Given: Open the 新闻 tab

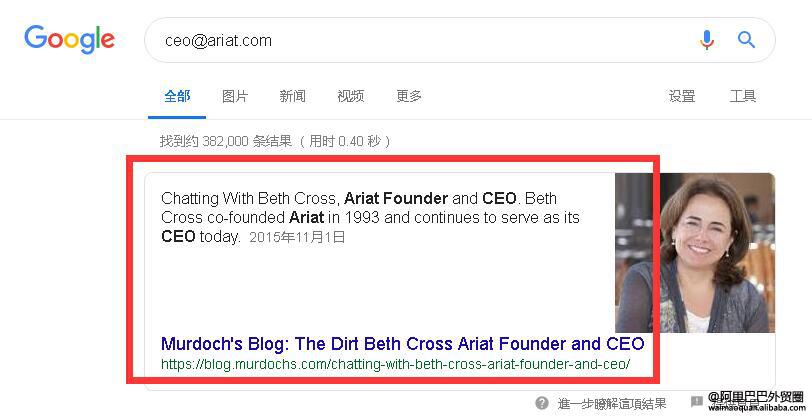Looking at the screenshot, I should tap(293, 96).
